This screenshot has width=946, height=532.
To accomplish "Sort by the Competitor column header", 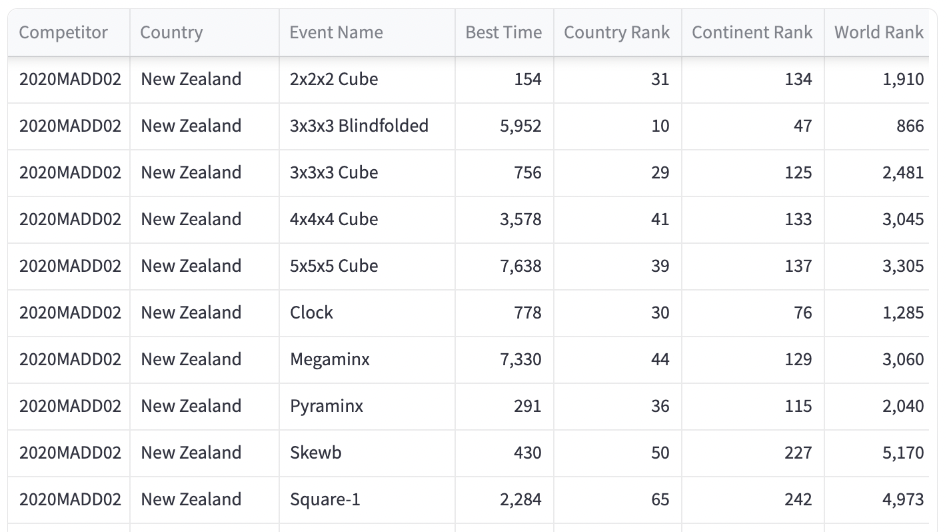I will tap(63, 32).
